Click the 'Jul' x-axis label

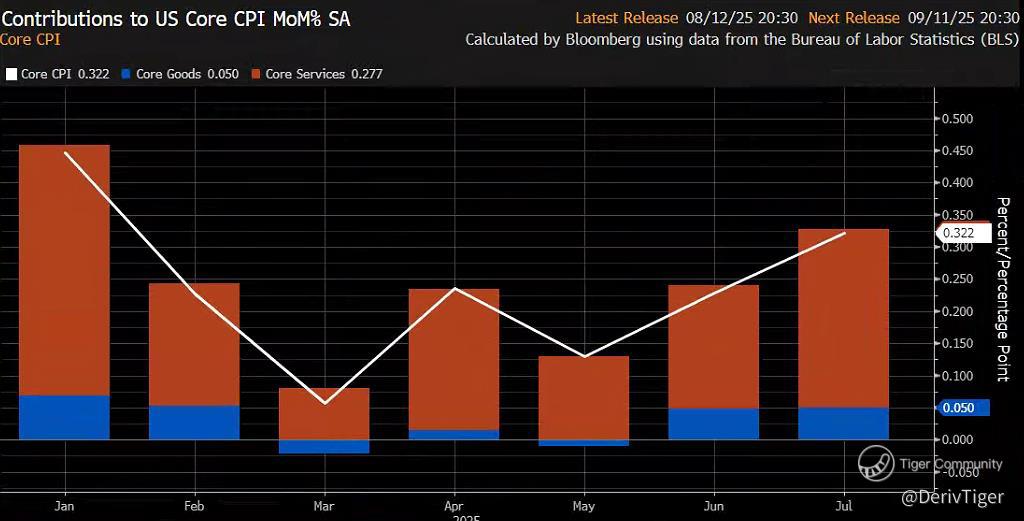(x=844, y=506)
